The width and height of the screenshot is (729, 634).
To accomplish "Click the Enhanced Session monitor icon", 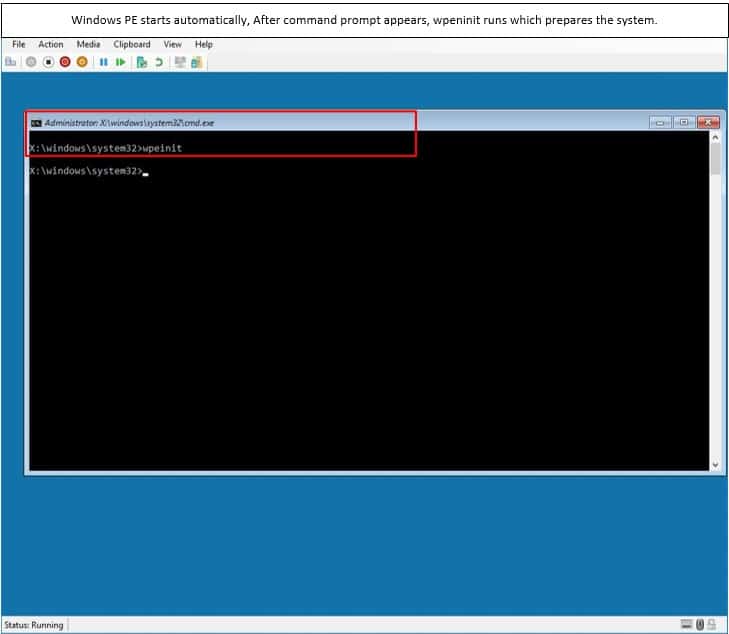I will pos(180,62).
